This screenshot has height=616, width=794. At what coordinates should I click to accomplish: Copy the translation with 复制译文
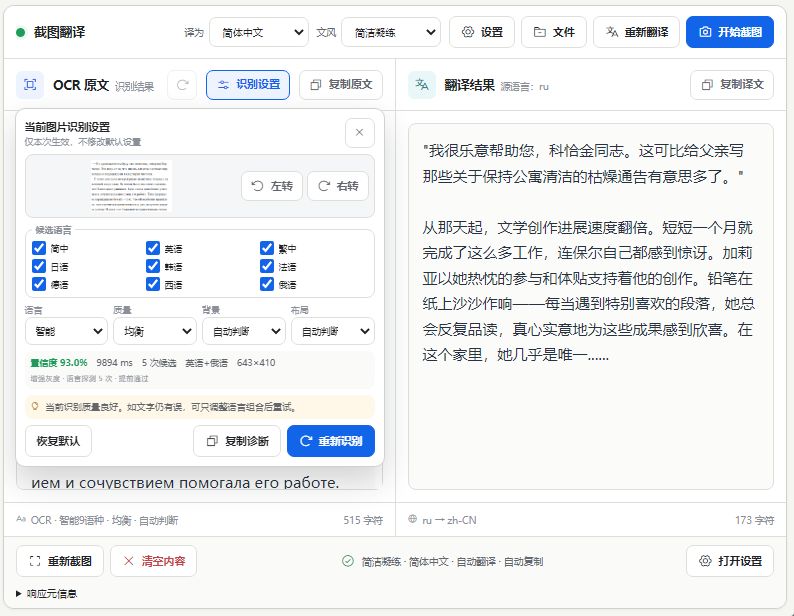732,85
